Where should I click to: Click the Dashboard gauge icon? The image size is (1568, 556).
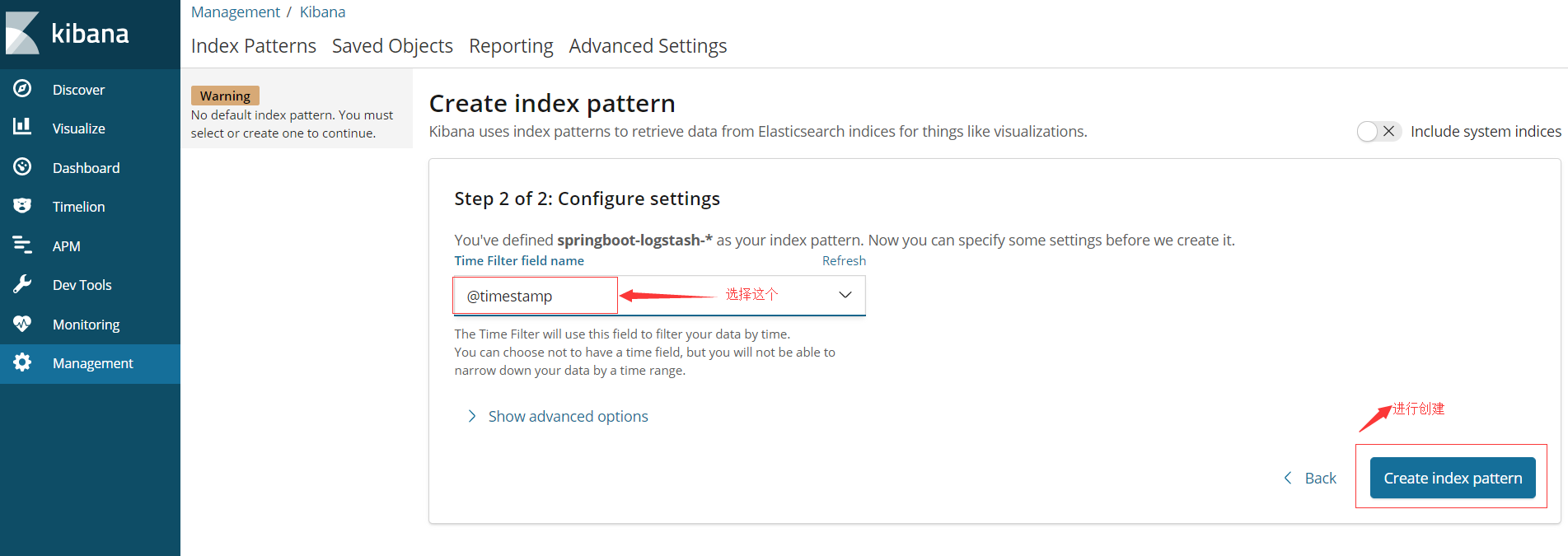(22, 167)
